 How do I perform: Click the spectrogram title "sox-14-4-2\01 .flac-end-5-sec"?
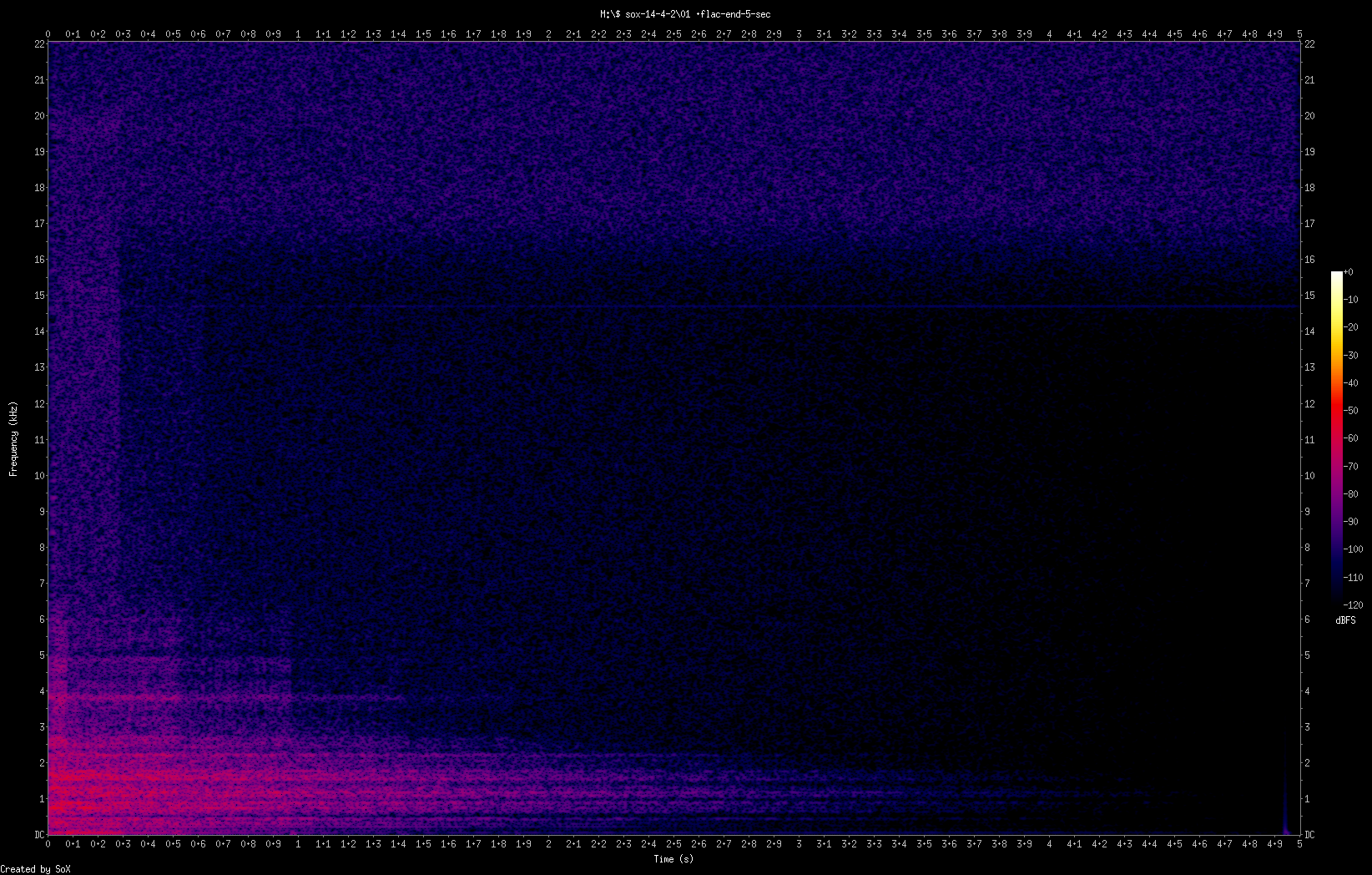click(698, 14)
